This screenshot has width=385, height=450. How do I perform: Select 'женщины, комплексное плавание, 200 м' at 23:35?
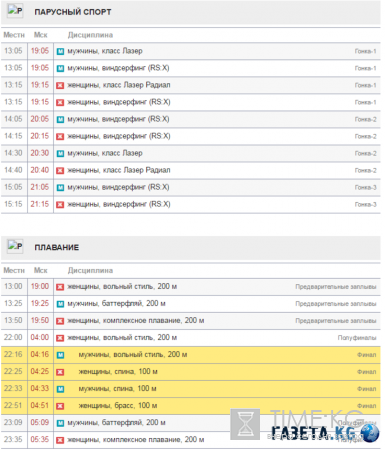(x=136, y=439)
